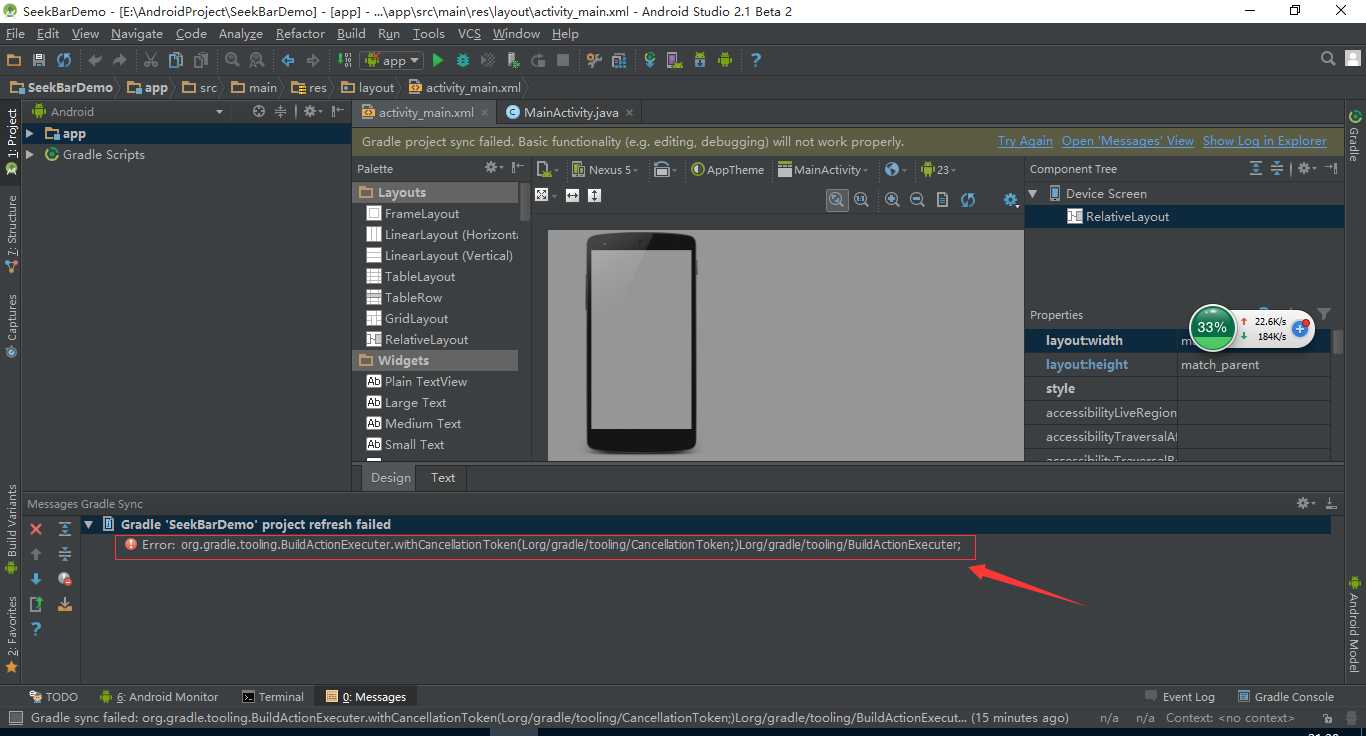Run the app with the green play button
This screenshot has height=736, width=1366.
(438, 60)
